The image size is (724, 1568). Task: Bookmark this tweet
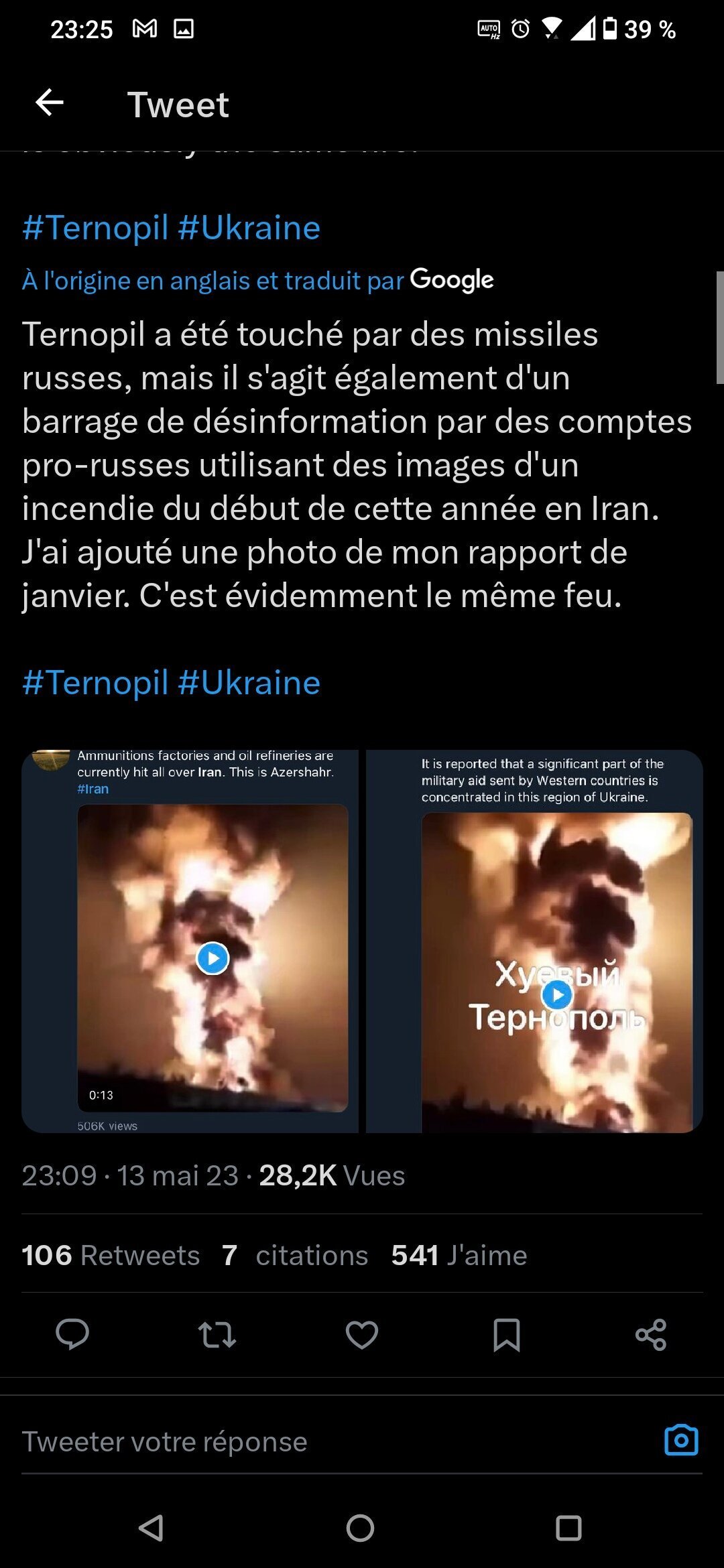tap(507, 1334)
